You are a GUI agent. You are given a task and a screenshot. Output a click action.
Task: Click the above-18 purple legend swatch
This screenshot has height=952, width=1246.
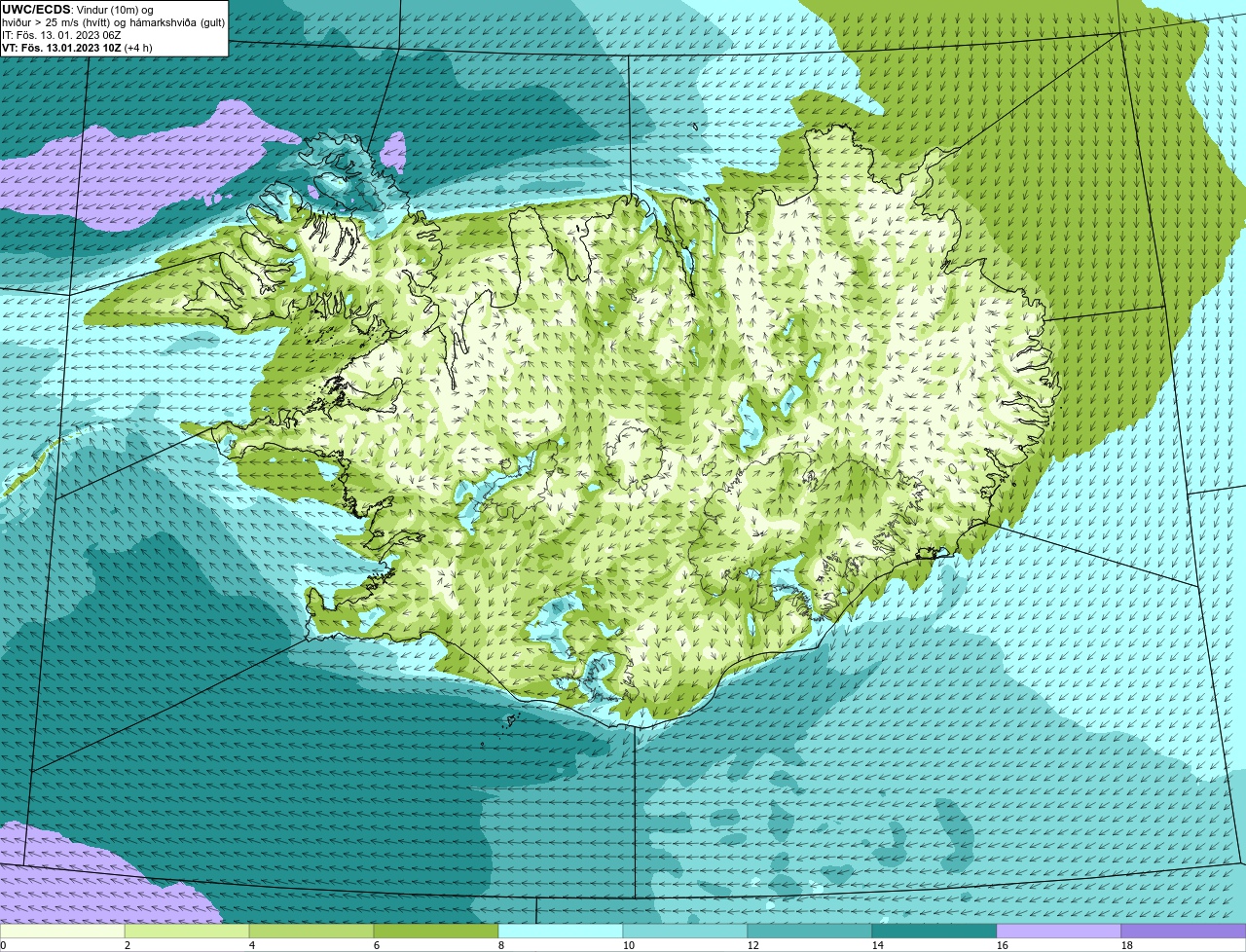(1184, 932)
